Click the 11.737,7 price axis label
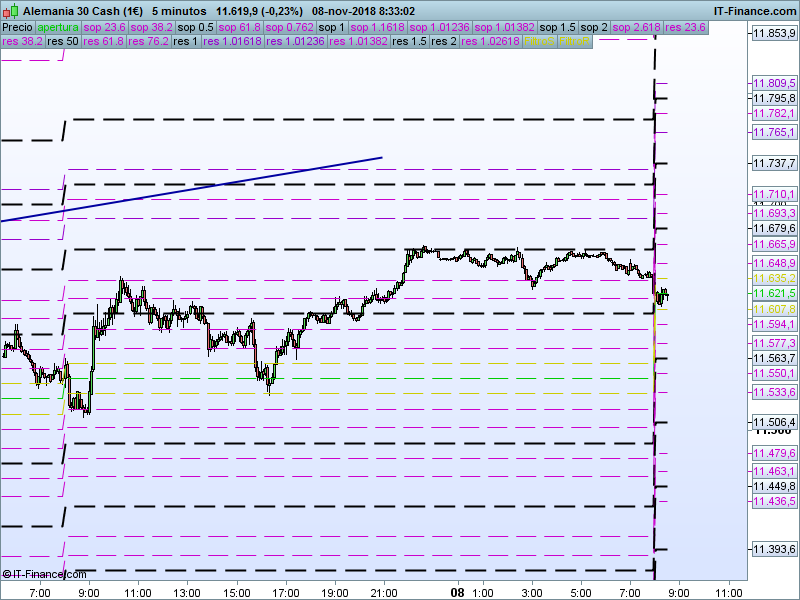The image size is (800, 600). 774,163
